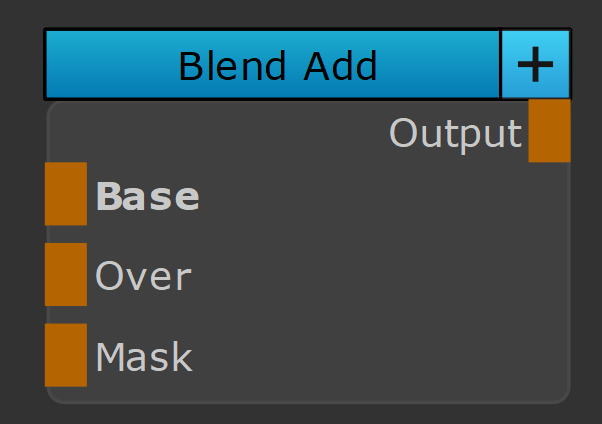Screen dimensions: 602x424
Task: Click the "Blend Add" header text
Action: [x=277, y=66]
